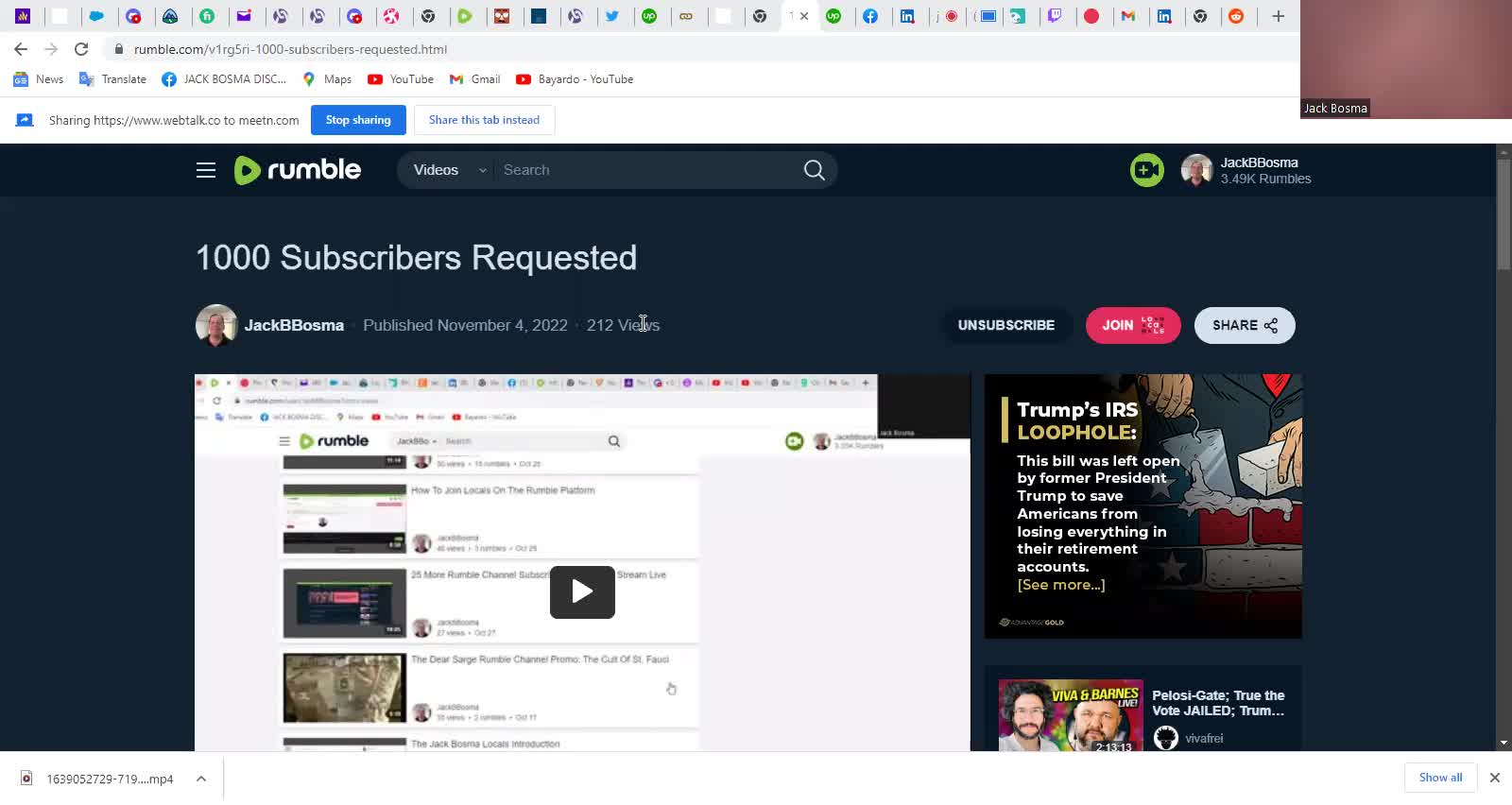Open the Translate bookmark
This screenshot has width=1512, height=805.
click(x=112, y=79)
